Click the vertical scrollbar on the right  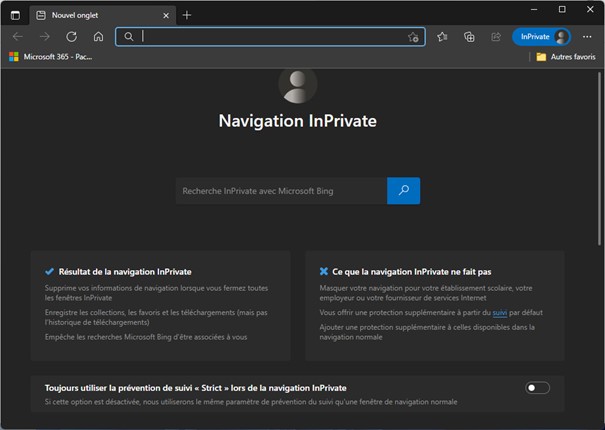click(600, 240)
